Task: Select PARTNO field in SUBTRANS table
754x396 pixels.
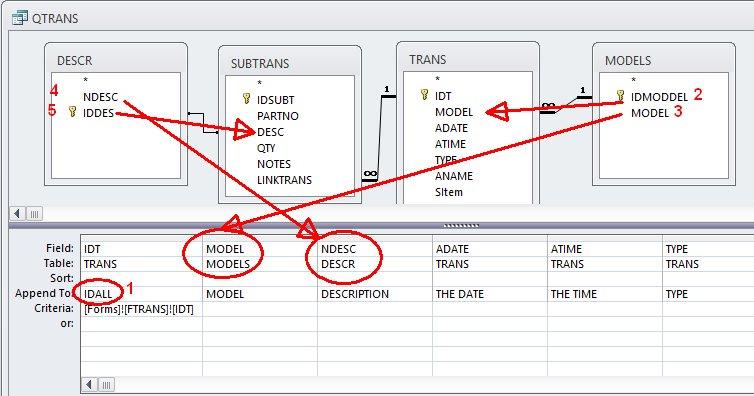Action: 277,116
